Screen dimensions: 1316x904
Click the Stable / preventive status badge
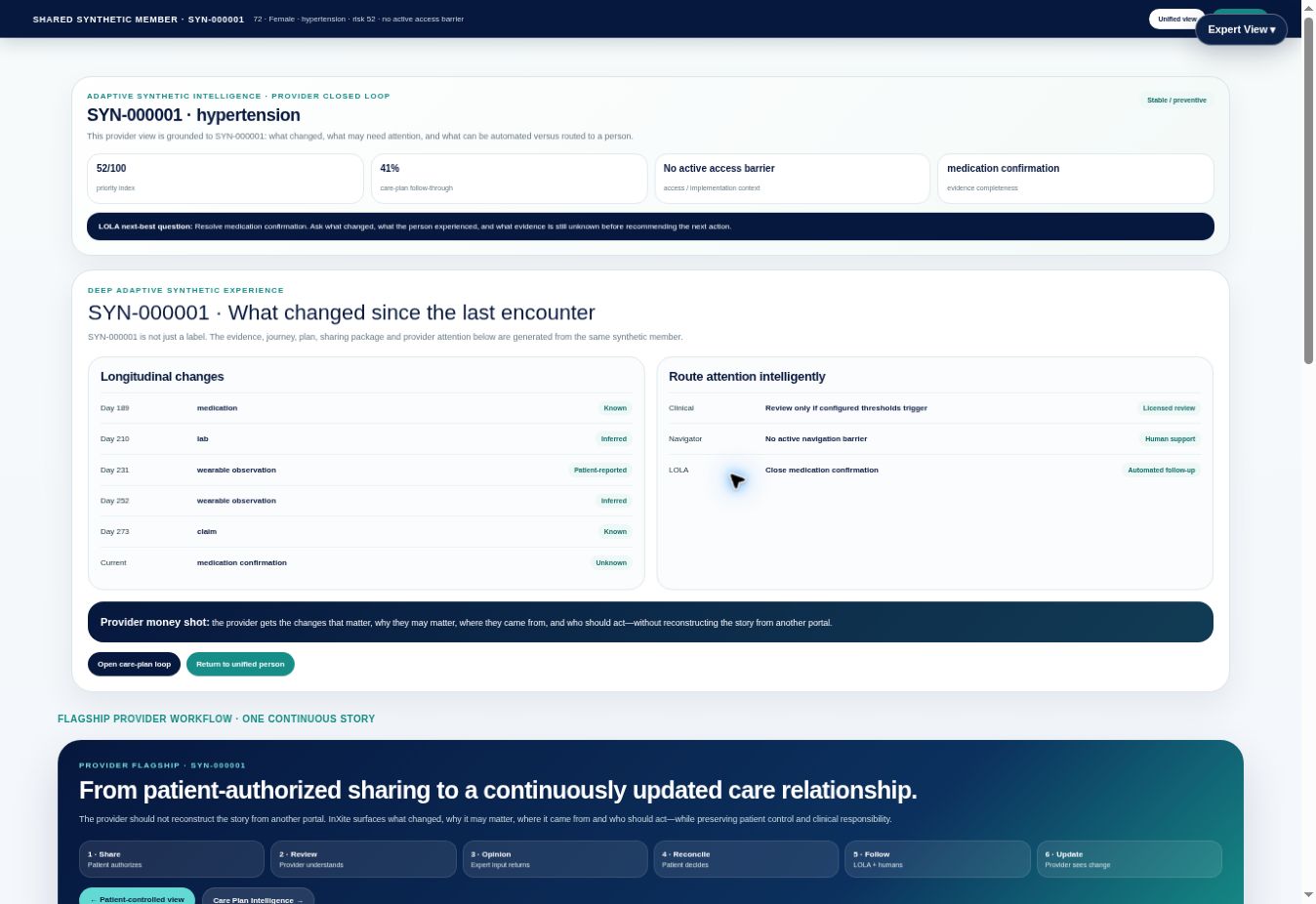tap(1176, 101)
